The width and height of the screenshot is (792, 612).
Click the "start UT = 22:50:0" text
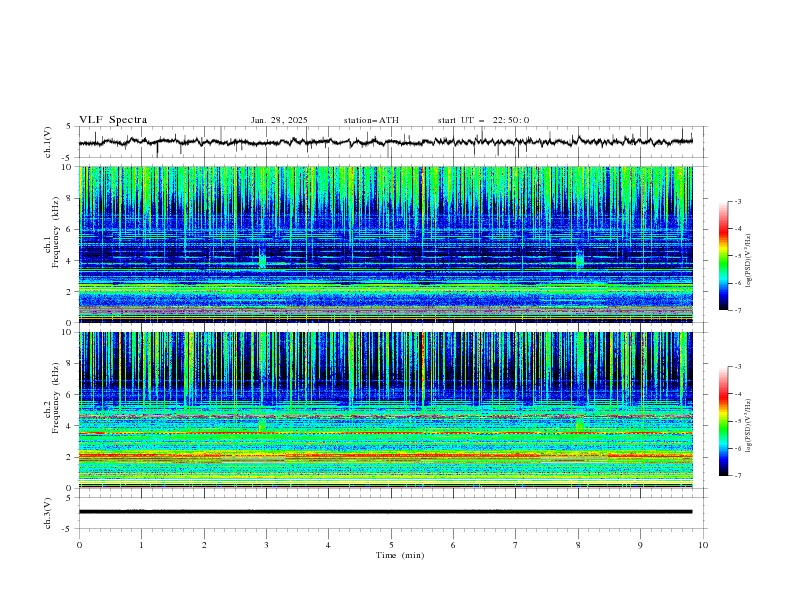(483, 120)
